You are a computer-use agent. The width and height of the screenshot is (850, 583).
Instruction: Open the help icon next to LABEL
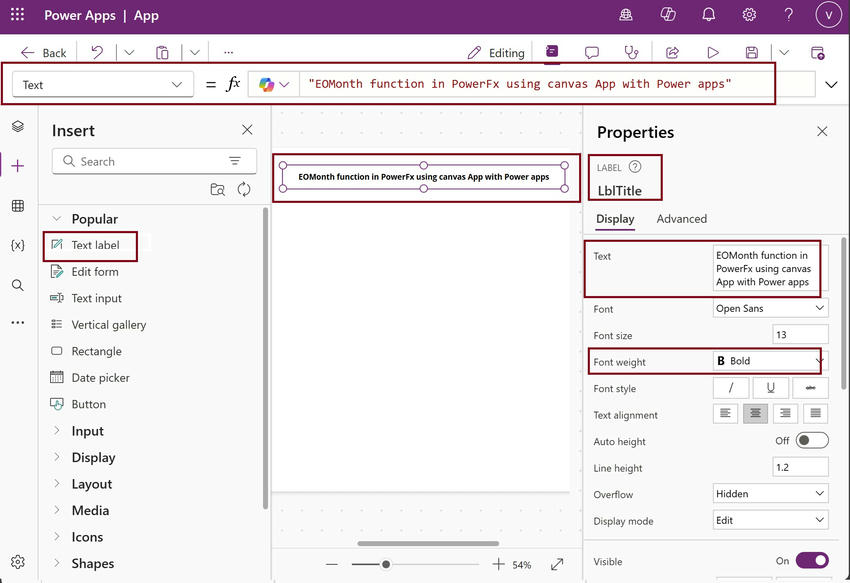coord(635,167)
